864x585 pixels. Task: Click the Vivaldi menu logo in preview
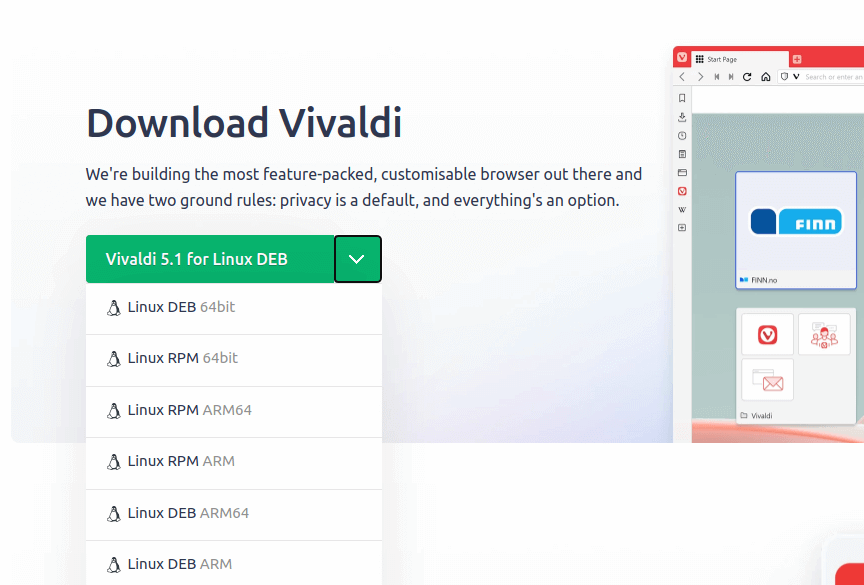coord(682,57)
